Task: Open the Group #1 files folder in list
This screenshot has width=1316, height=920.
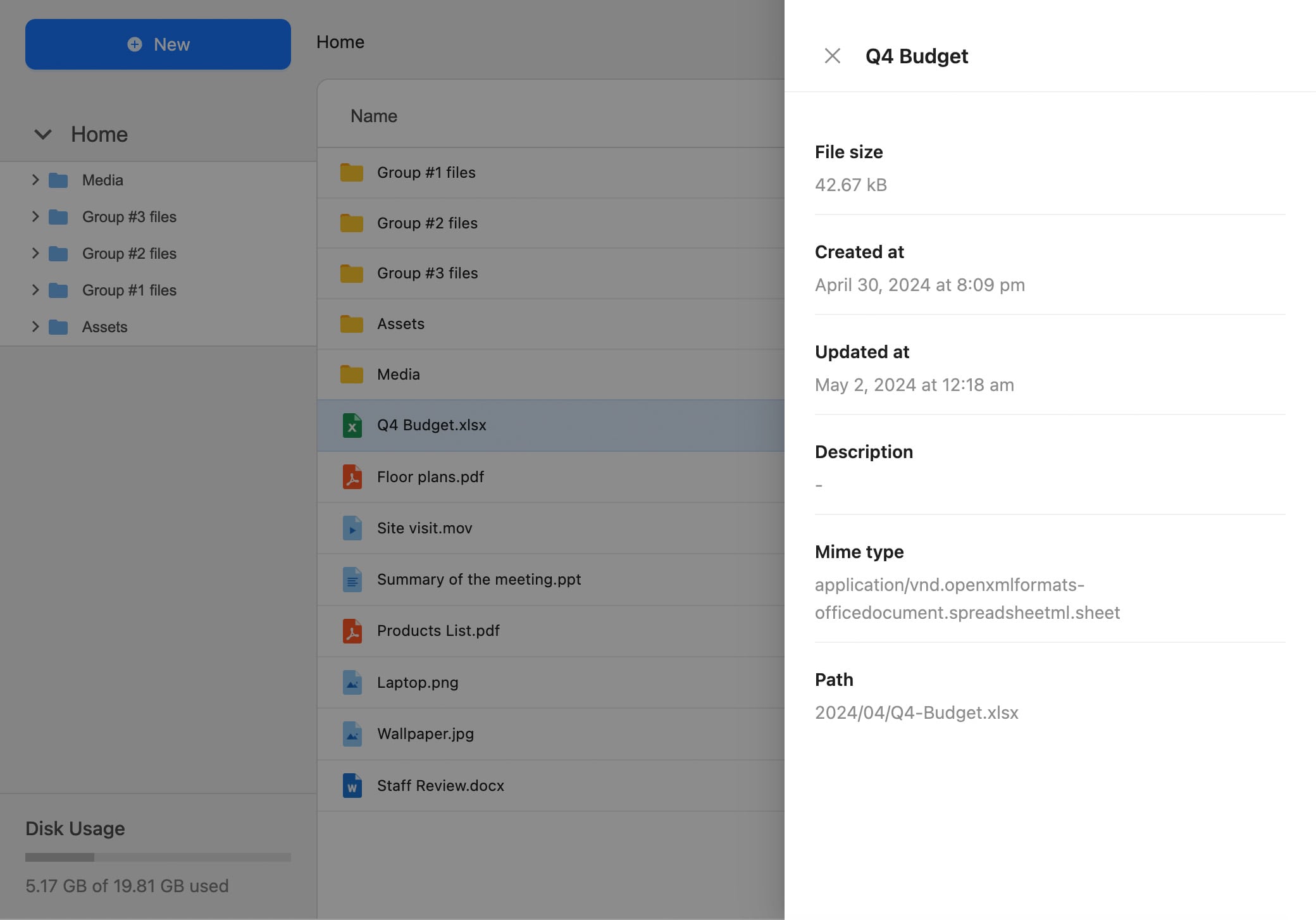Action: pyautogui.click(x=426, y=172)
